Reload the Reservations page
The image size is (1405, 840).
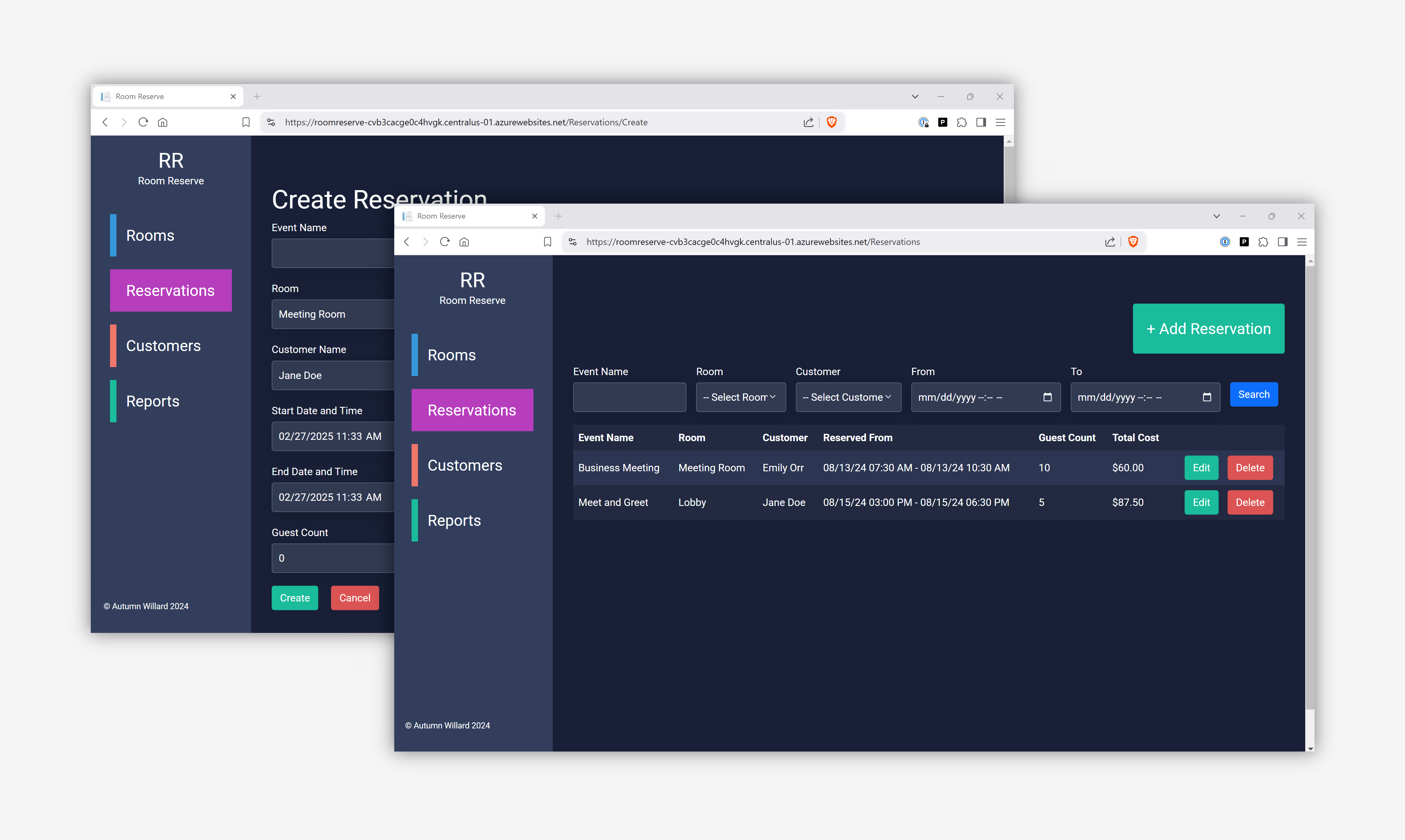click(x=445, y=242)
